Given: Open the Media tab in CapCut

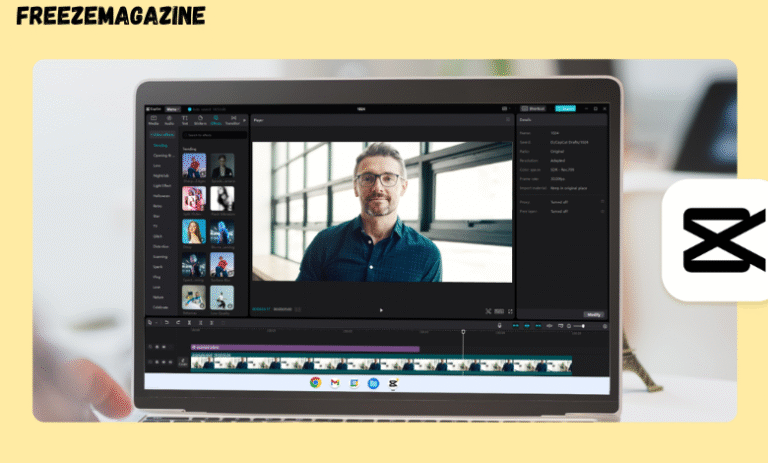Looking at the screenshot, I should pos(153,121).
